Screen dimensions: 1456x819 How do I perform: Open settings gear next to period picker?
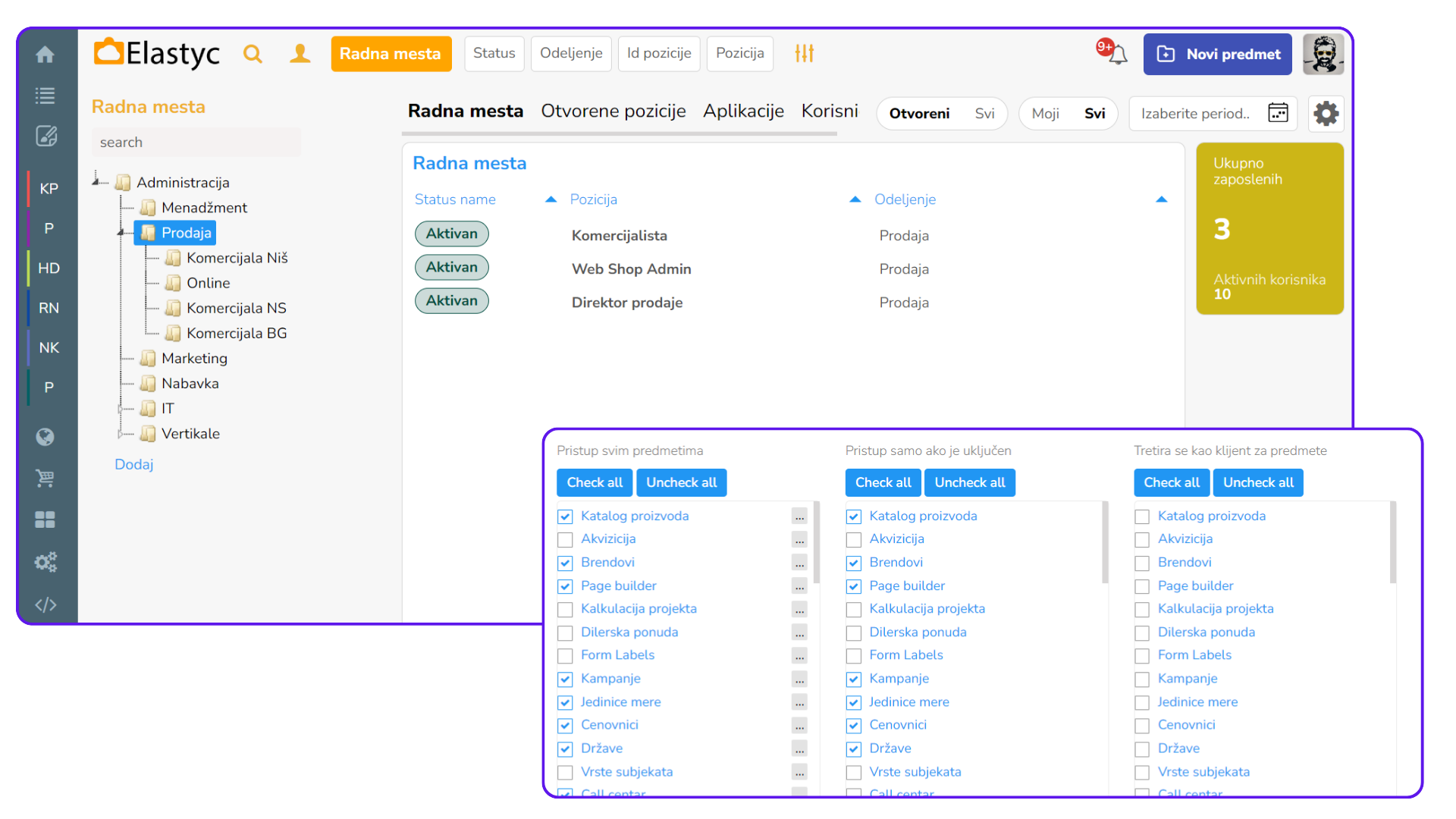point(1326,114)
